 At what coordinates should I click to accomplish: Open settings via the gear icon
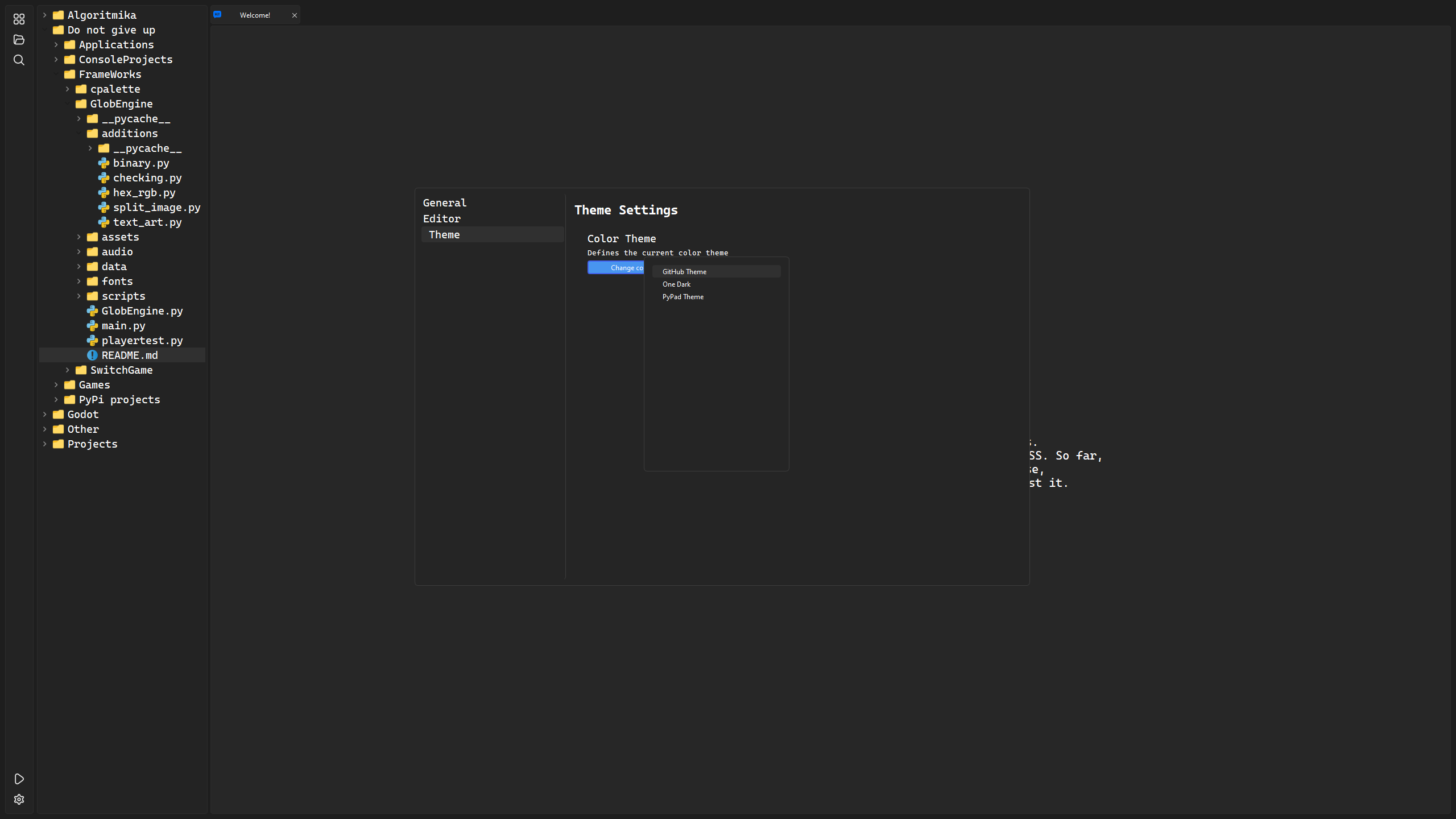point(19,800)
